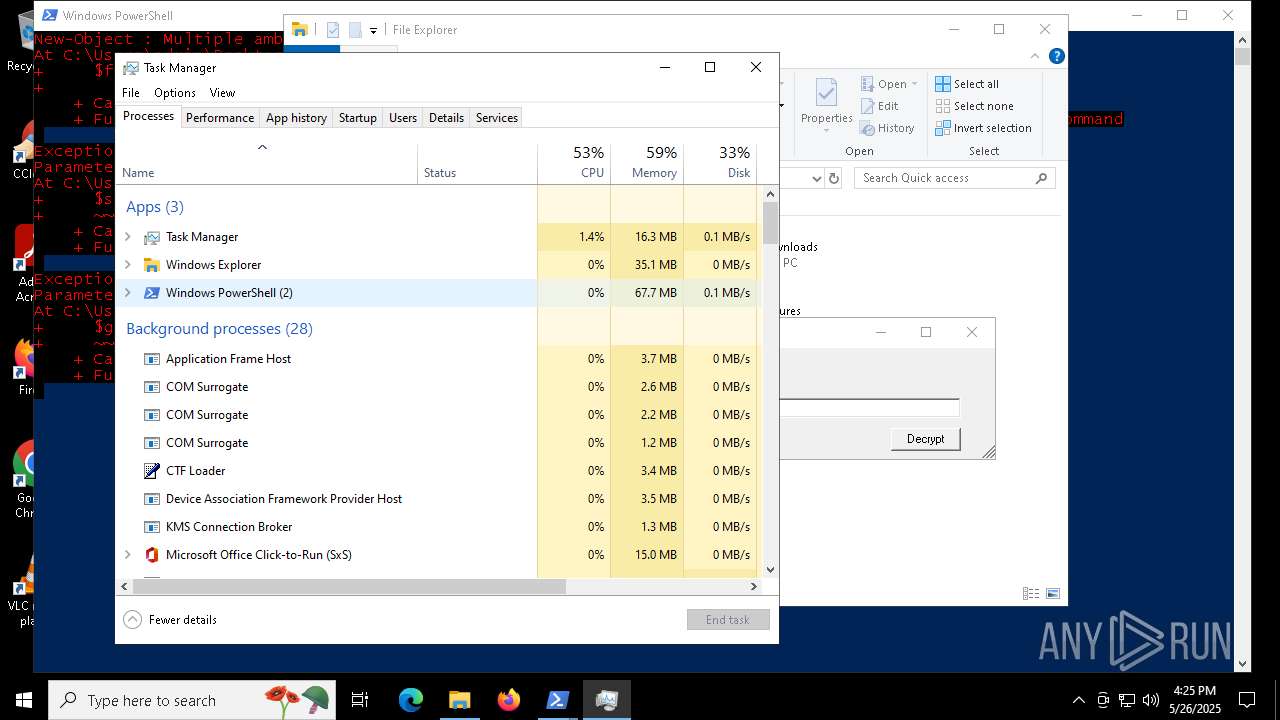The width and height of the screenshot is (1280, 720).
Task: Click Invert selection icon in File Explorer
Action: [943, 128]
